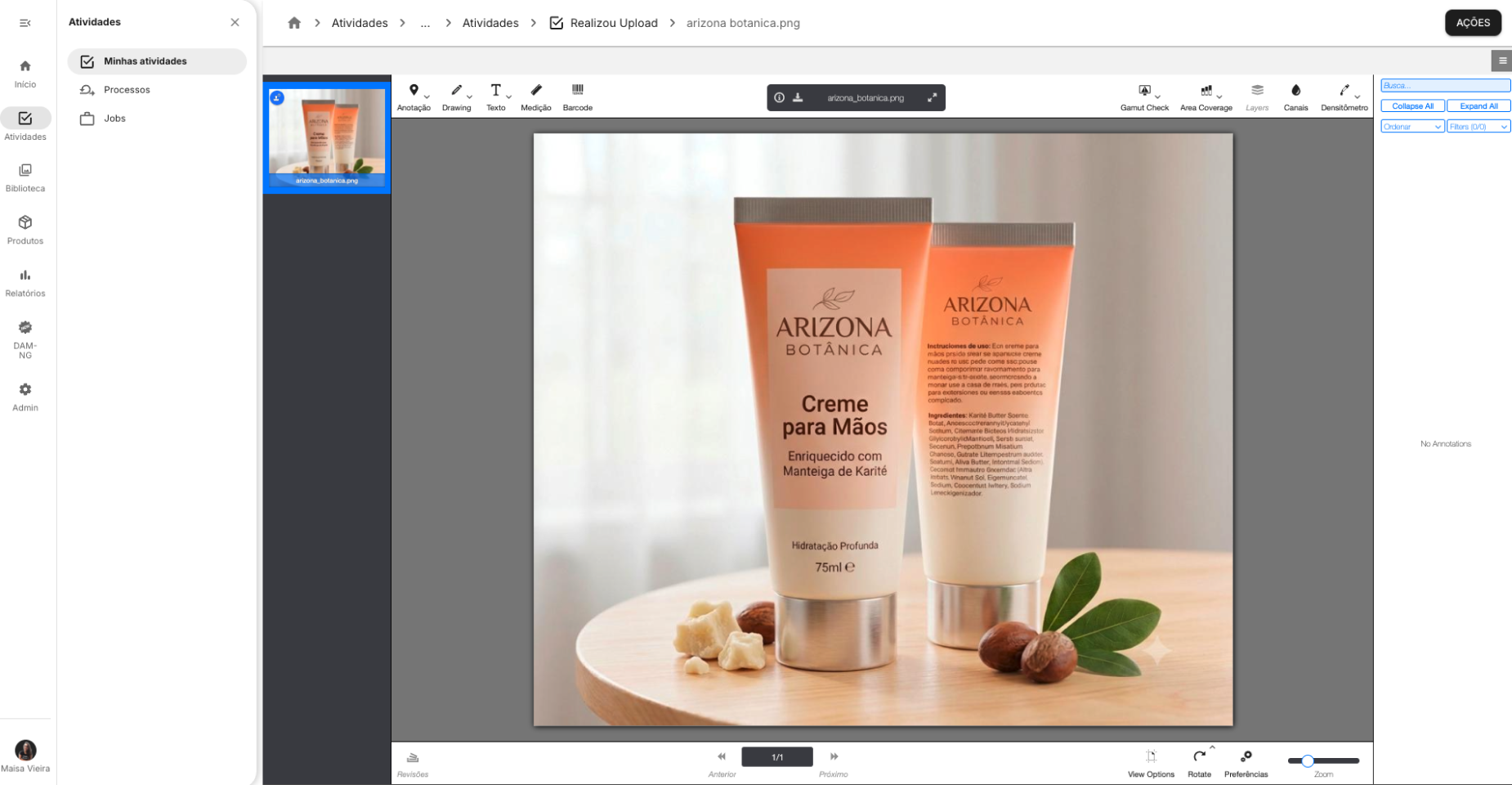The height and width of the screenshot is (785, 1512).
Task: Open Produtos in the sidebar
Action: click(25, 230)
